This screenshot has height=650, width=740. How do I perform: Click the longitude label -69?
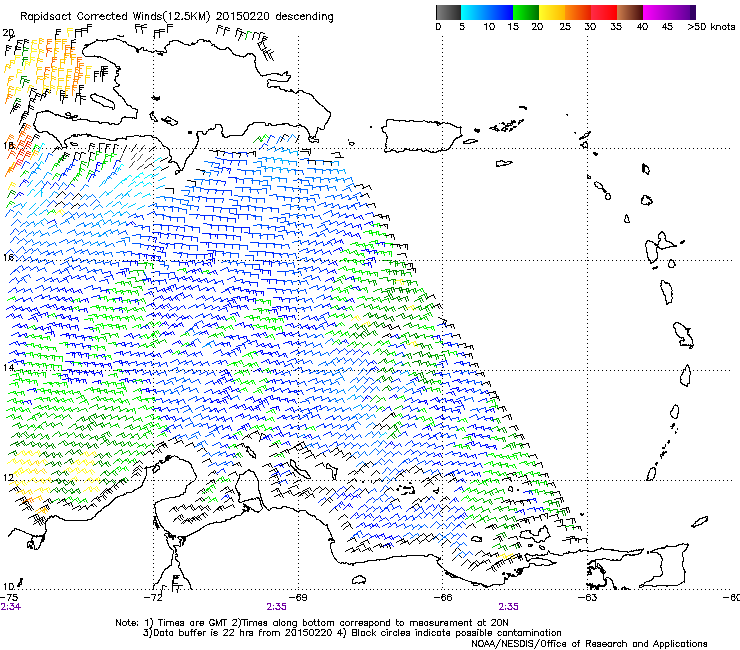[298, 598]
